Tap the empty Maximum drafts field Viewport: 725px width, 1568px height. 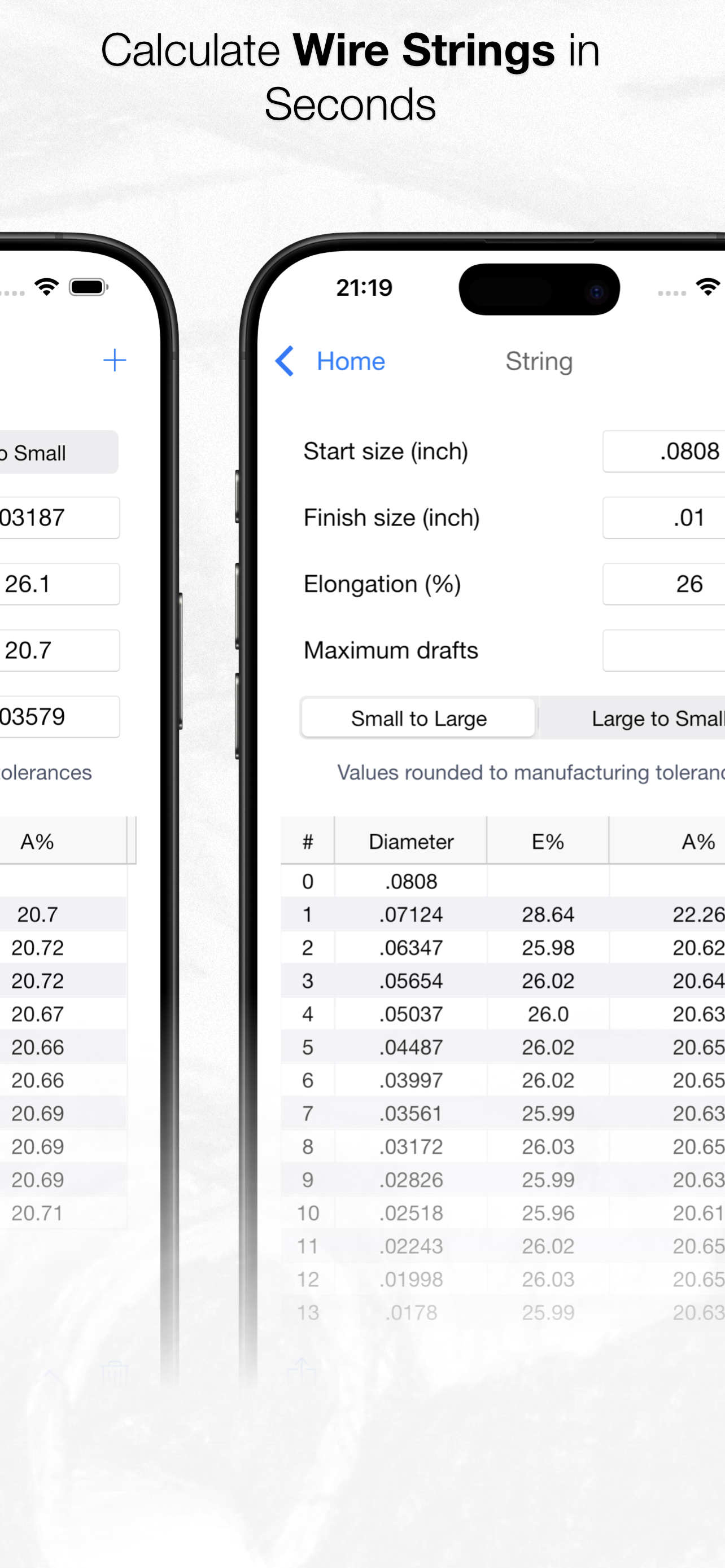coord(663,651)
